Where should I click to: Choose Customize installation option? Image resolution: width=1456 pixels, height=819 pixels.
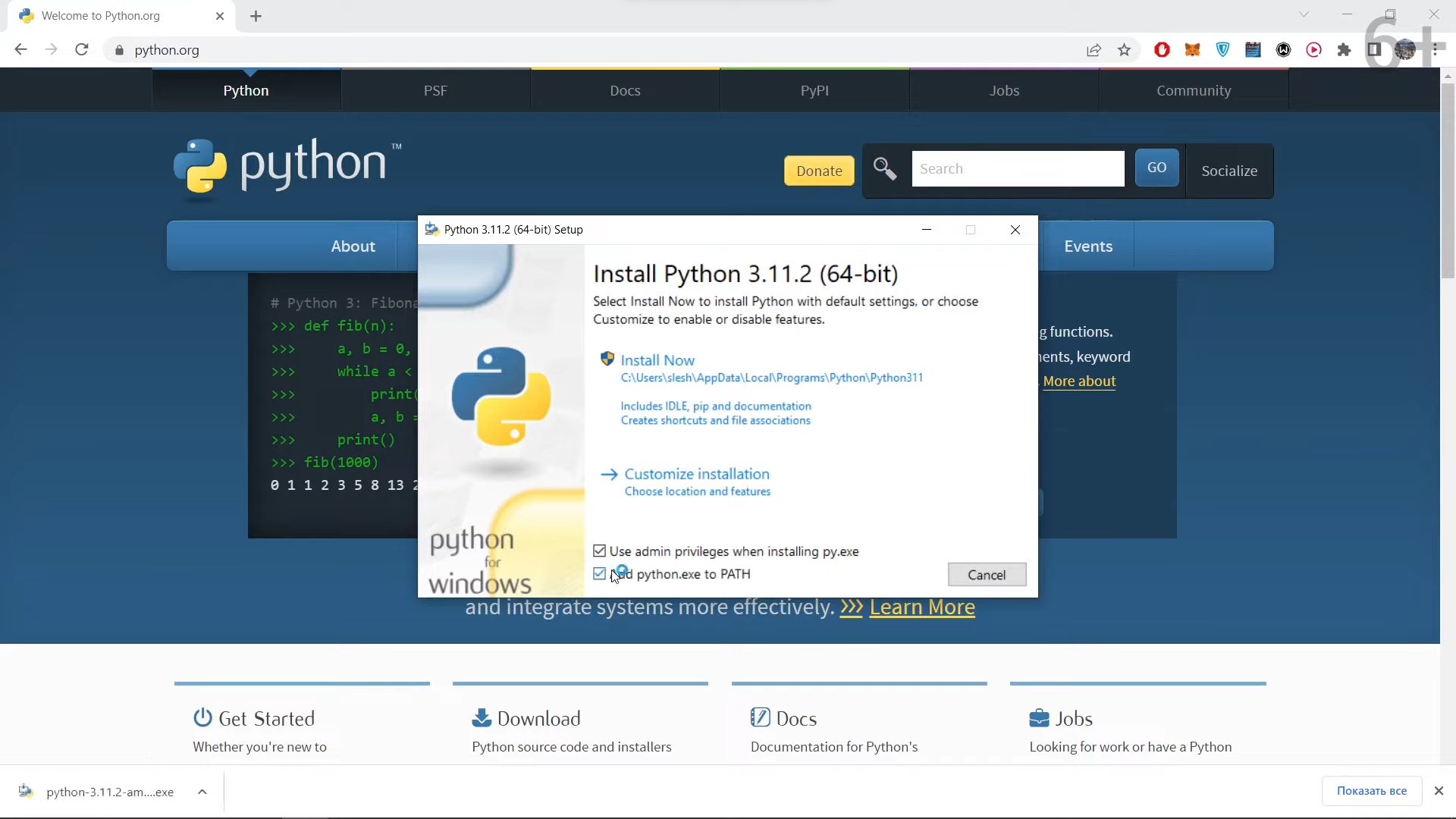coord(697,474)
